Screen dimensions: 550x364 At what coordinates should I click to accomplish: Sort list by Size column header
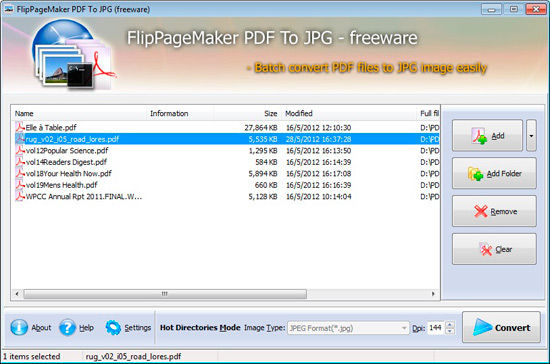pyautogui.click(x=248, y=113)
